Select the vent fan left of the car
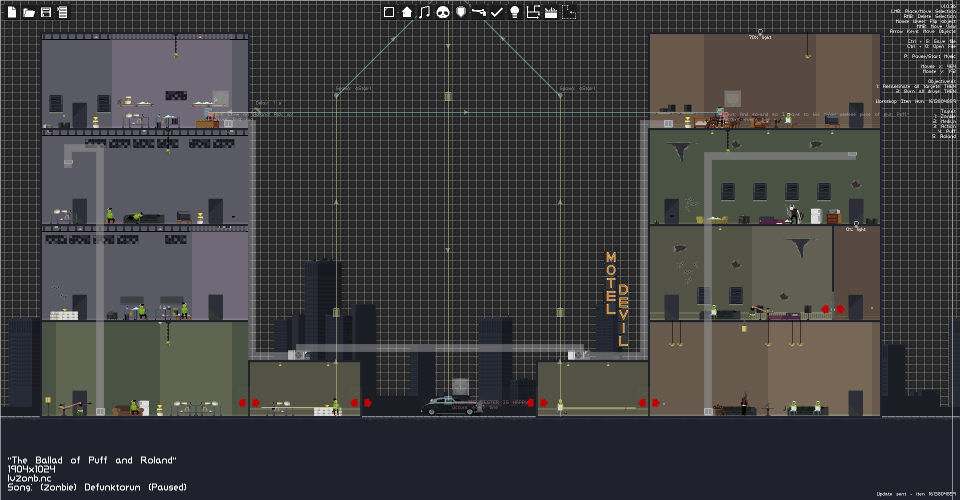Image resolution: width=960 pixels, height=500 pixels. 299,355
